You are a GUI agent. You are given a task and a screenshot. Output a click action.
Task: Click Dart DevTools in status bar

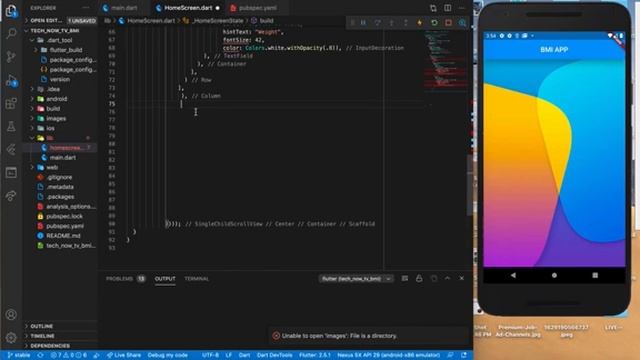click(x=274, y=355)
